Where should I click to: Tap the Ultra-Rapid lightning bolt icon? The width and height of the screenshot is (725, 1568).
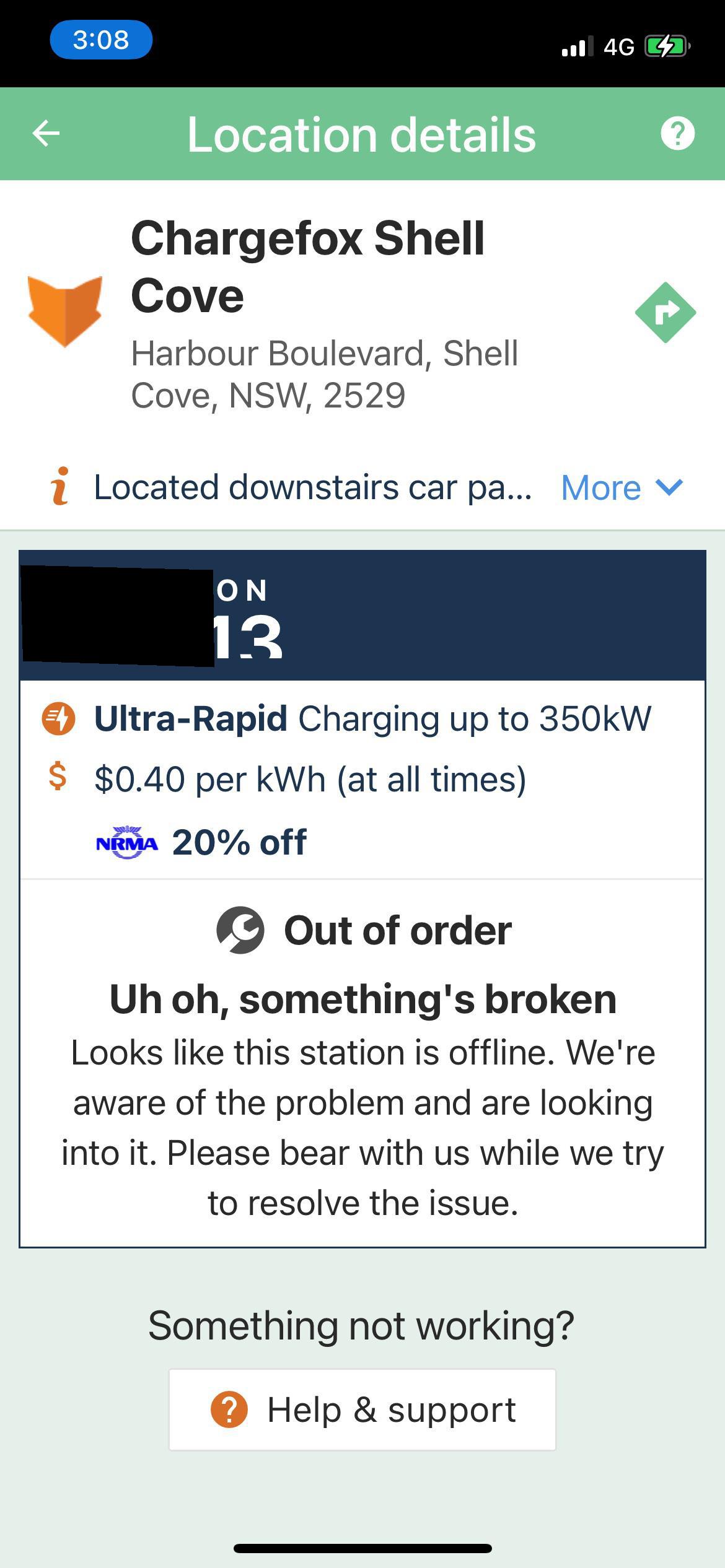(58, 719)
